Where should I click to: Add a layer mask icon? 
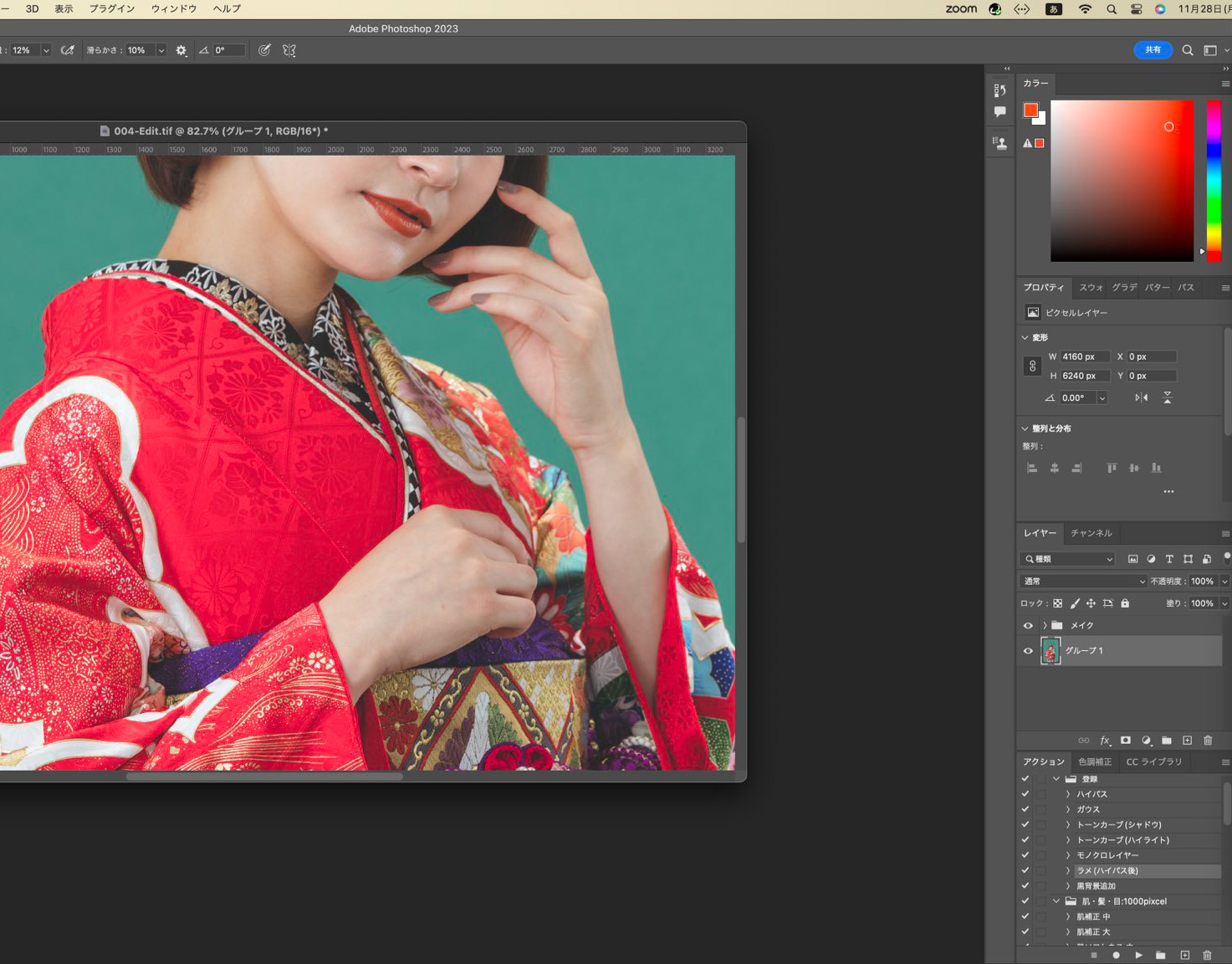(x=1126, y=741)
